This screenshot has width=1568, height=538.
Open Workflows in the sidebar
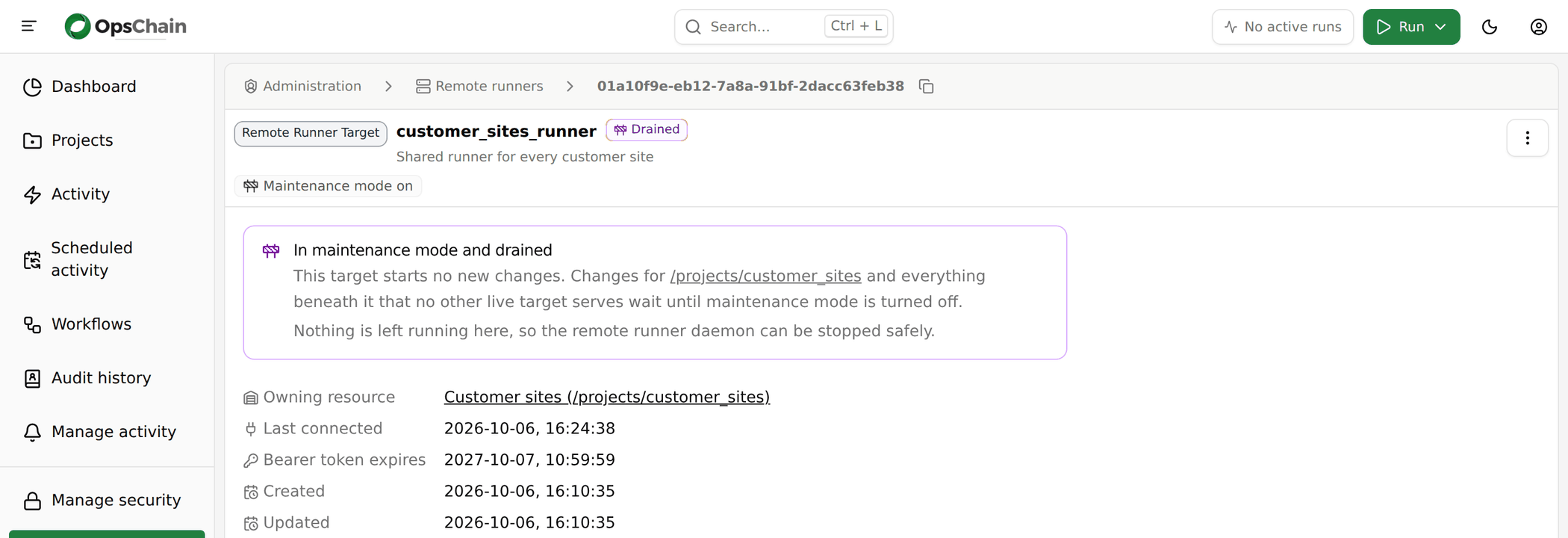107,324
